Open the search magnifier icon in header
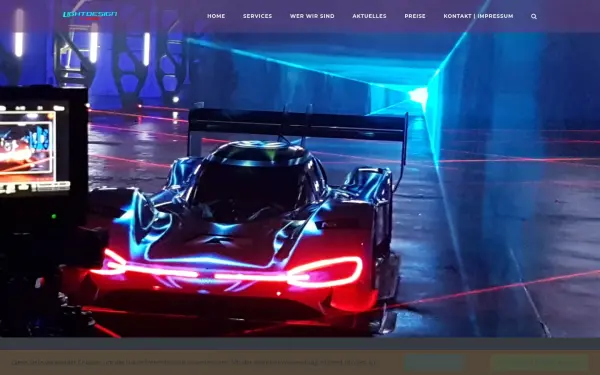 pyautogui.click(x=534, y=16)
